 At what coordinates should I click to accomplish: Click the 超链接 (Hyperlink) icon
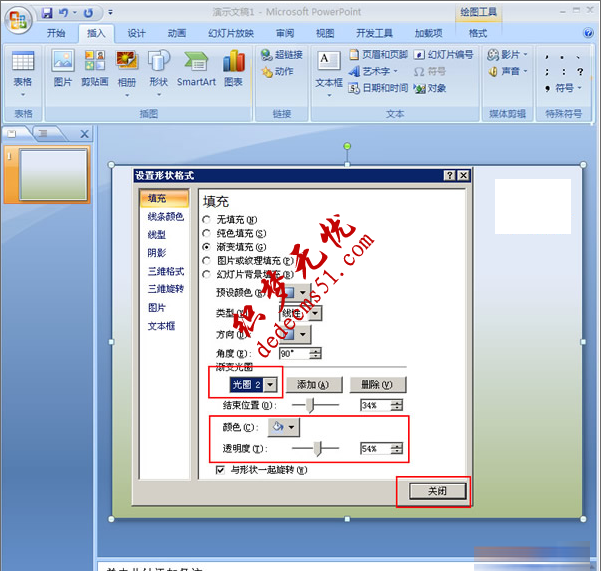click(x=281, y=55)
